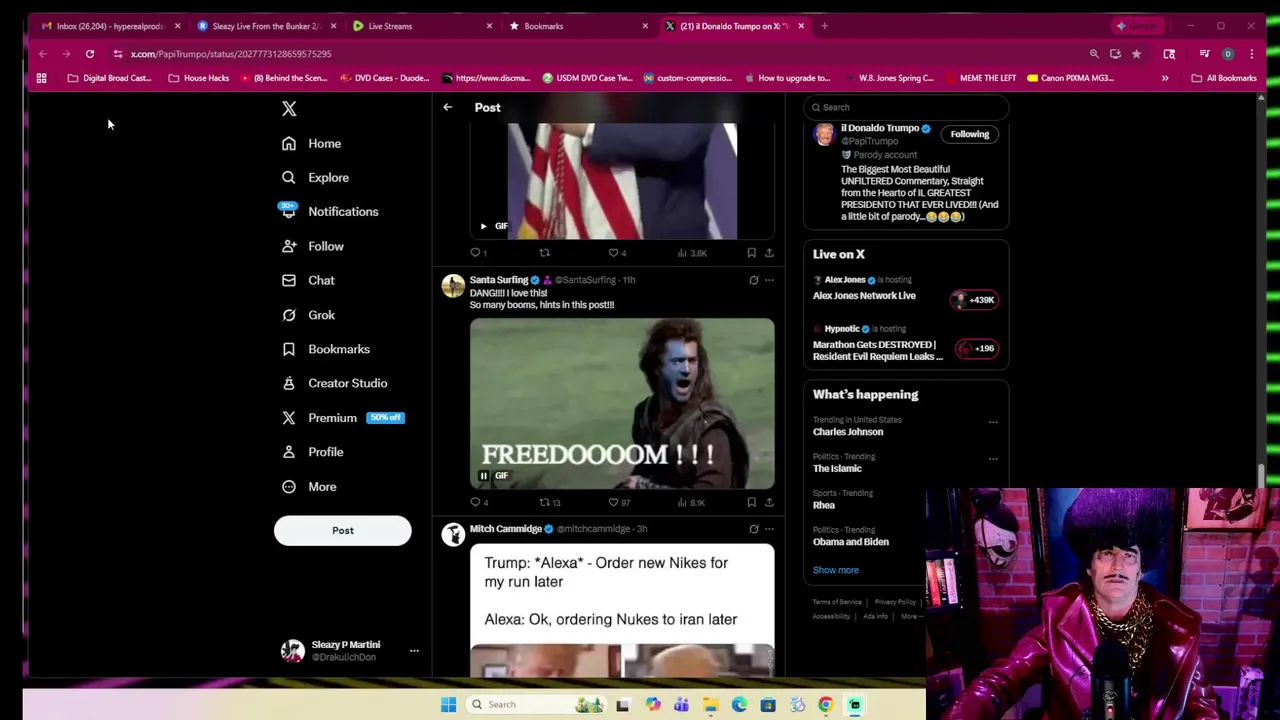Image resolution: width=1280 pixels, height=720 pixels.
Task: Bookmark this page with the star icon
Action: point(1136,54)
